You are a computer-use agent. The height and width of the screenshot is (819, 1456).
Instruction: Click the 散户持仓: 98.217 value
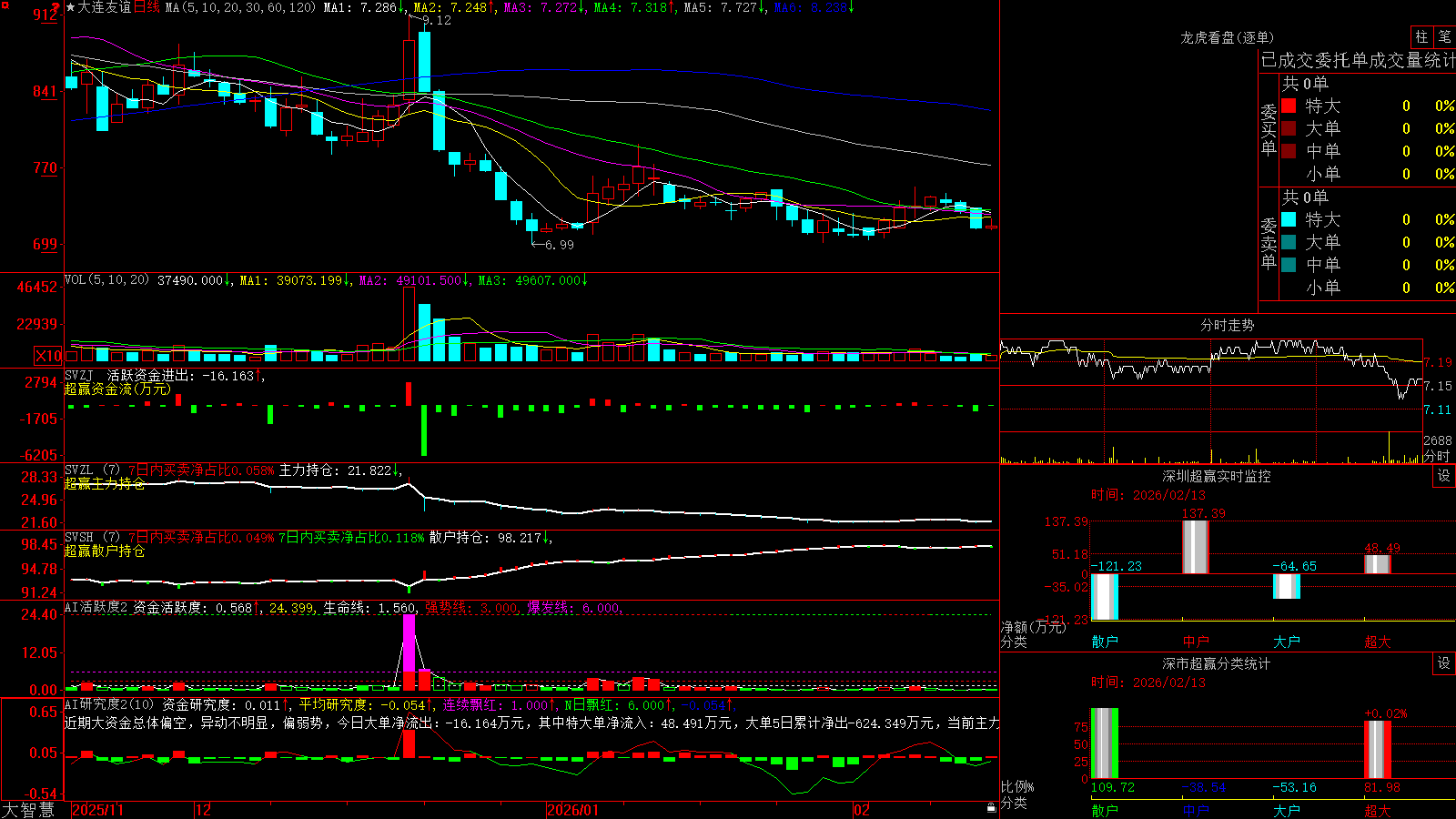485,538
